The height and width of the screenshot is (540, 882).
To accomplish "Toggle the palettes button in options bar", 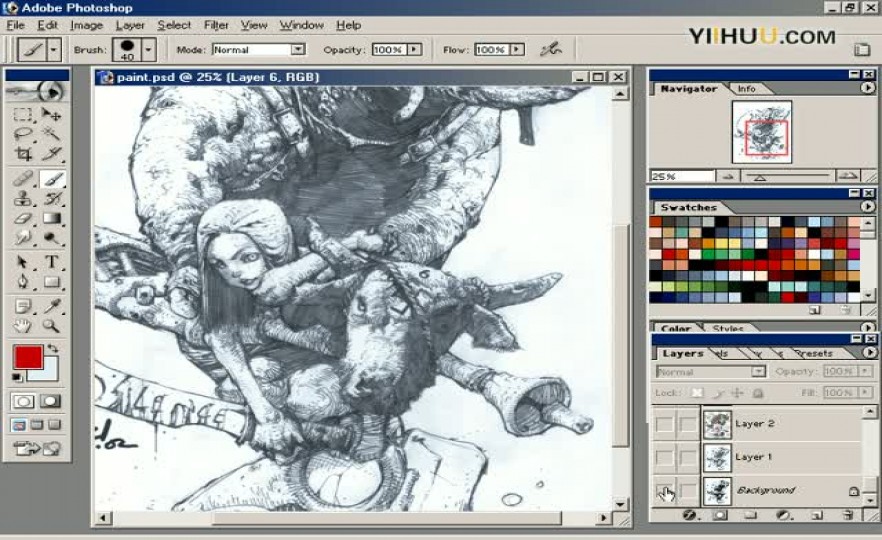I will tap(862, 50).
